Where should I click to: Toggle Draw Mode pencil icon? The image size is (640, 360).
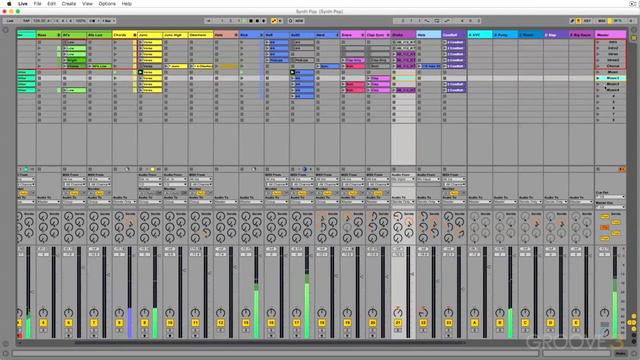point(572,21)
